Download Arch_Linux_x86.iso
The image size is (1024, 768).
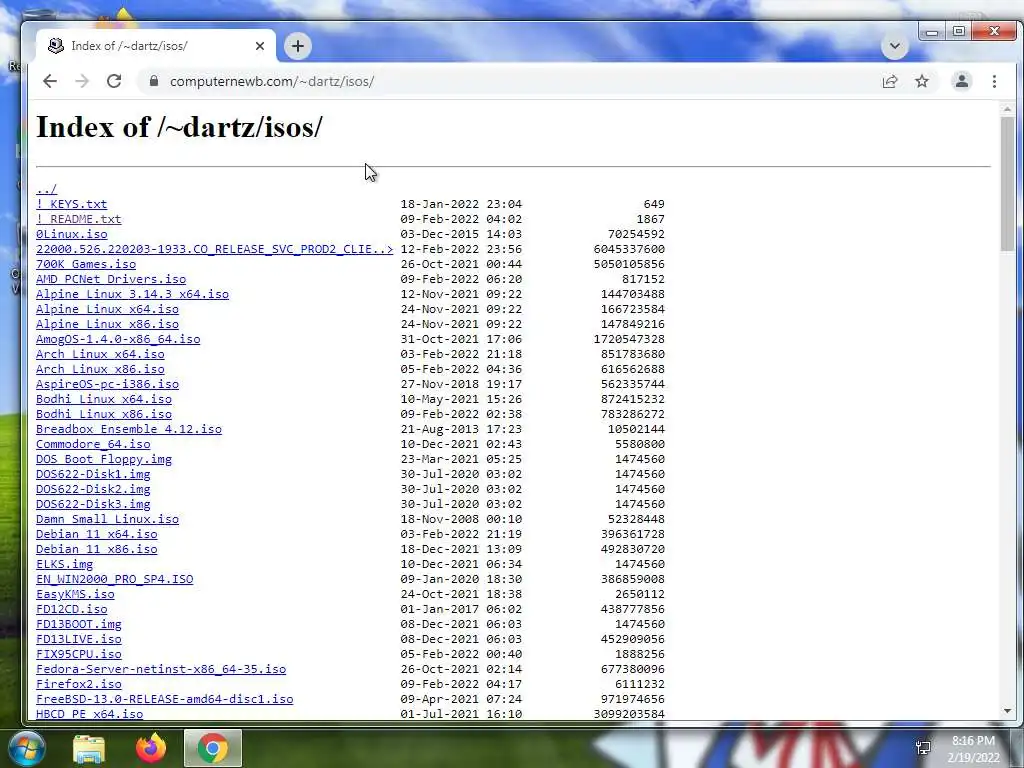[x=100, y=370]
